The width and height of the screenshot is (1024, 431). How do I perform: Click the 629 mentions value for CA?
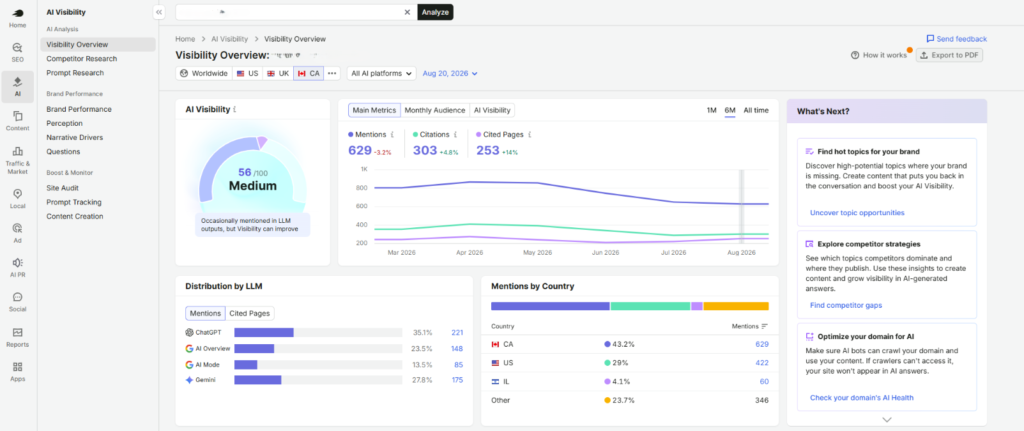(x=761, y=344)
